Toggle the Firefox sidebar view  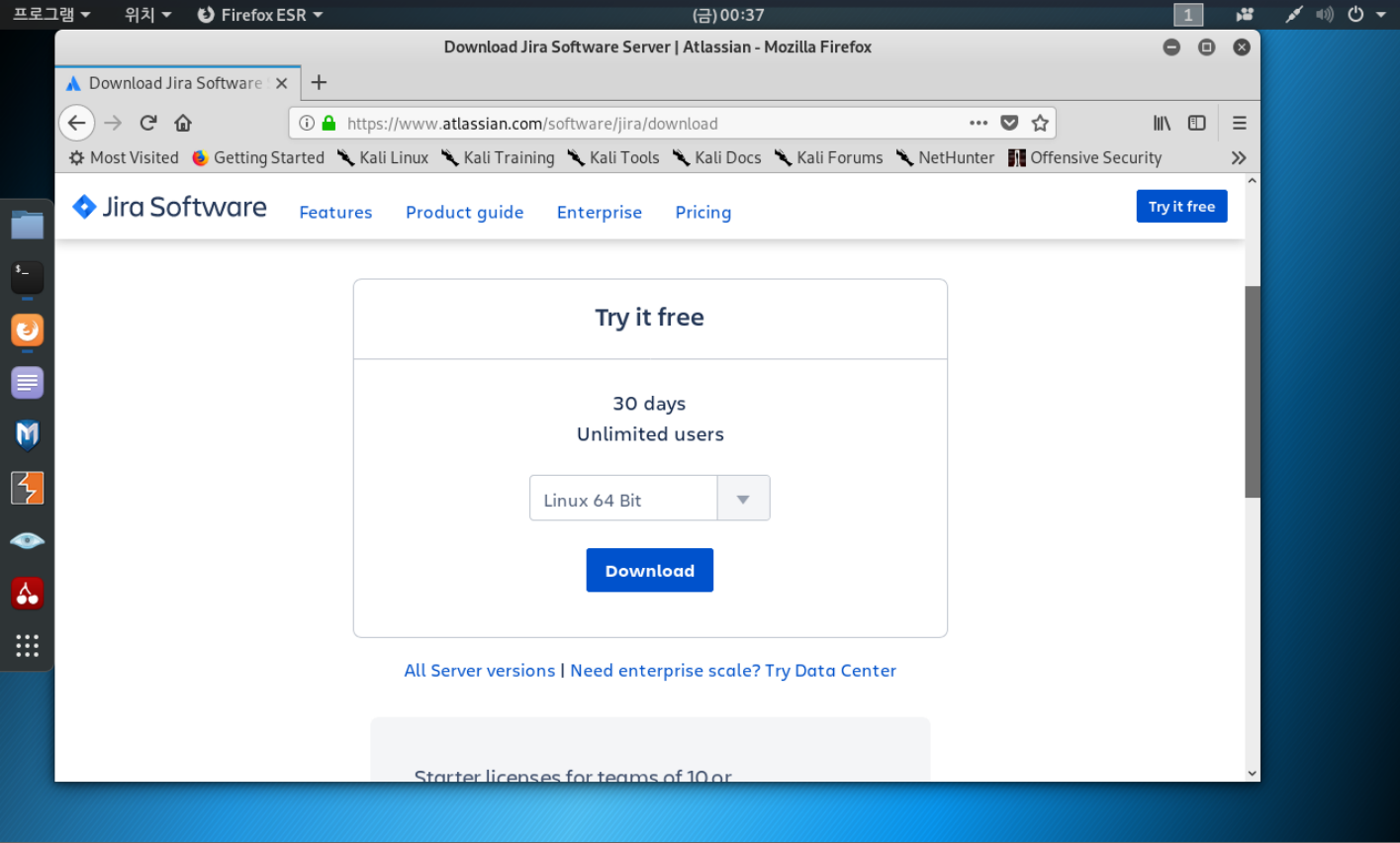tap(1197, 123)
